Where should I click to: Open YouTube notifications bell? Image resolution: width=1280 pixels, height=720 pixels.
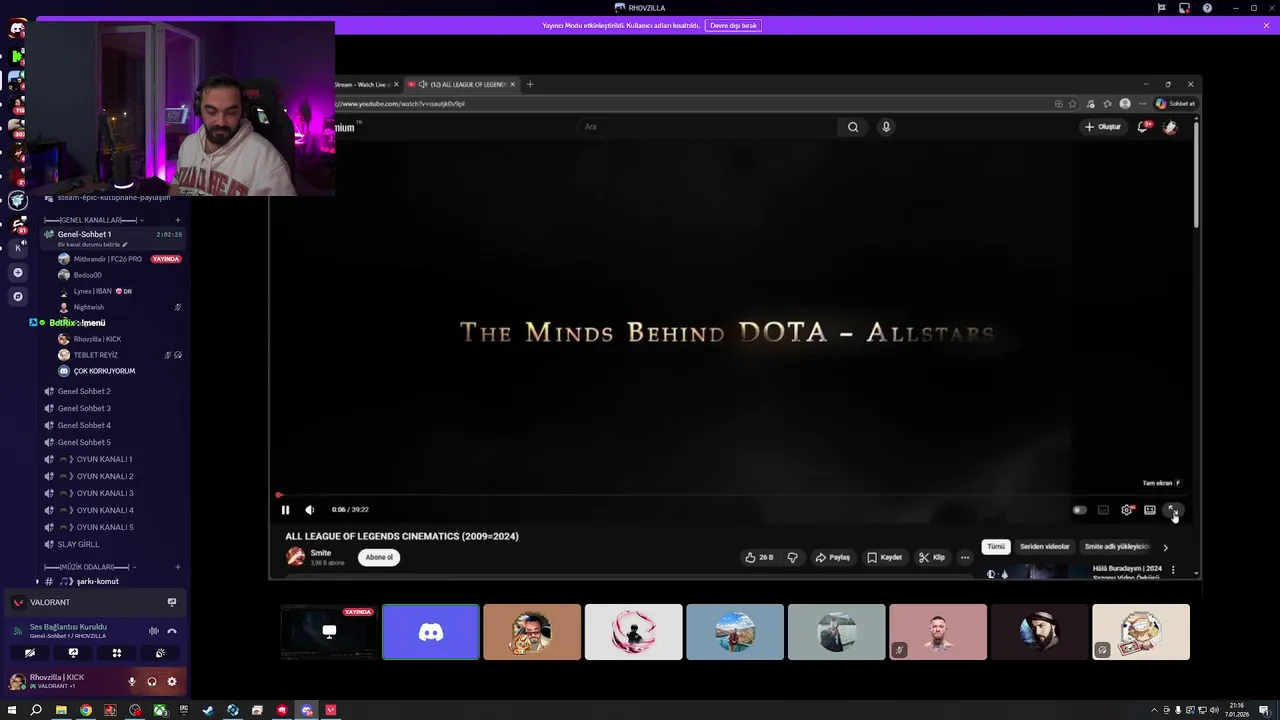(x=1143, y=127)
